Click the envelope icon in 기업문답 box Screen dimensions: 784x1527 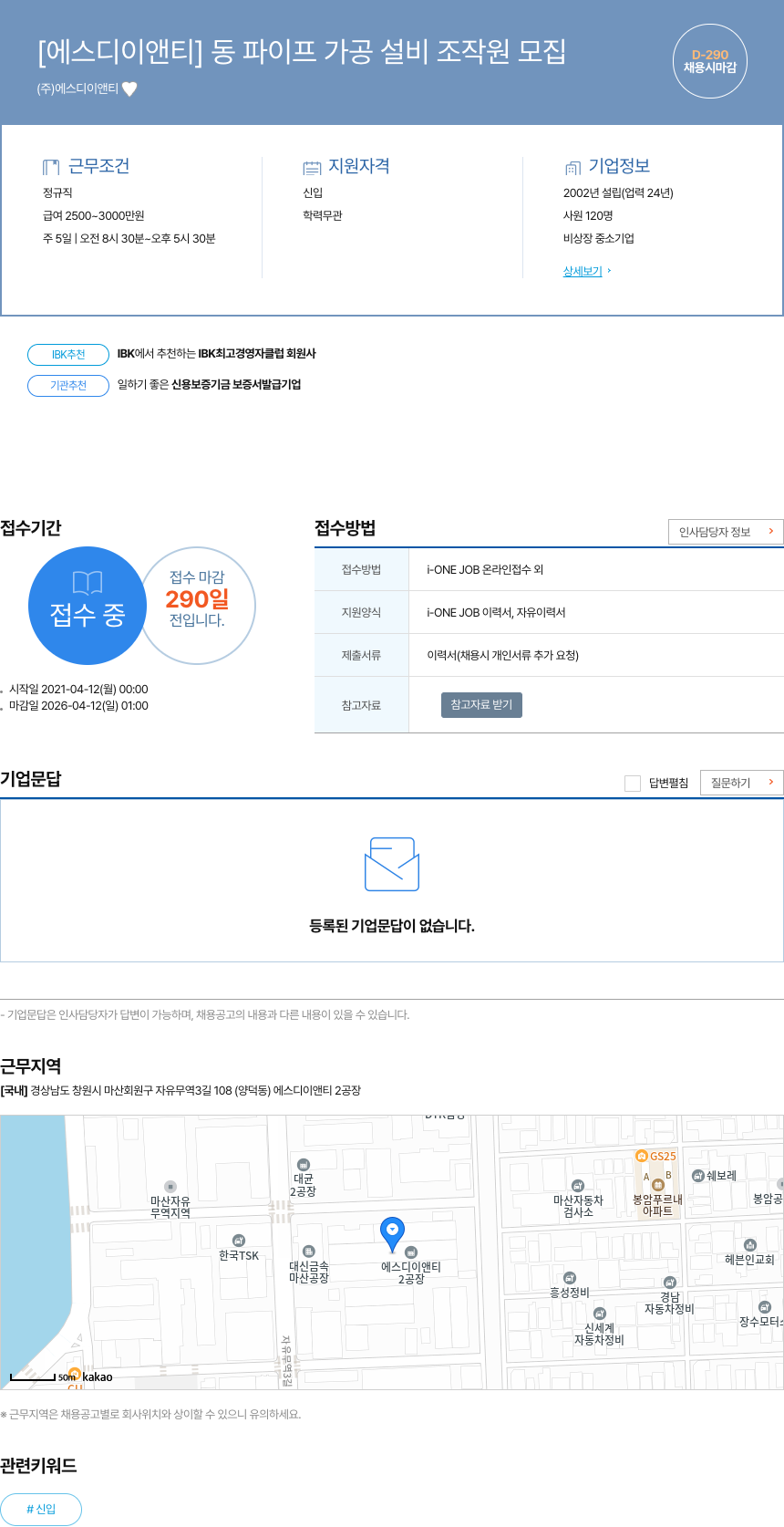point(392,864)
